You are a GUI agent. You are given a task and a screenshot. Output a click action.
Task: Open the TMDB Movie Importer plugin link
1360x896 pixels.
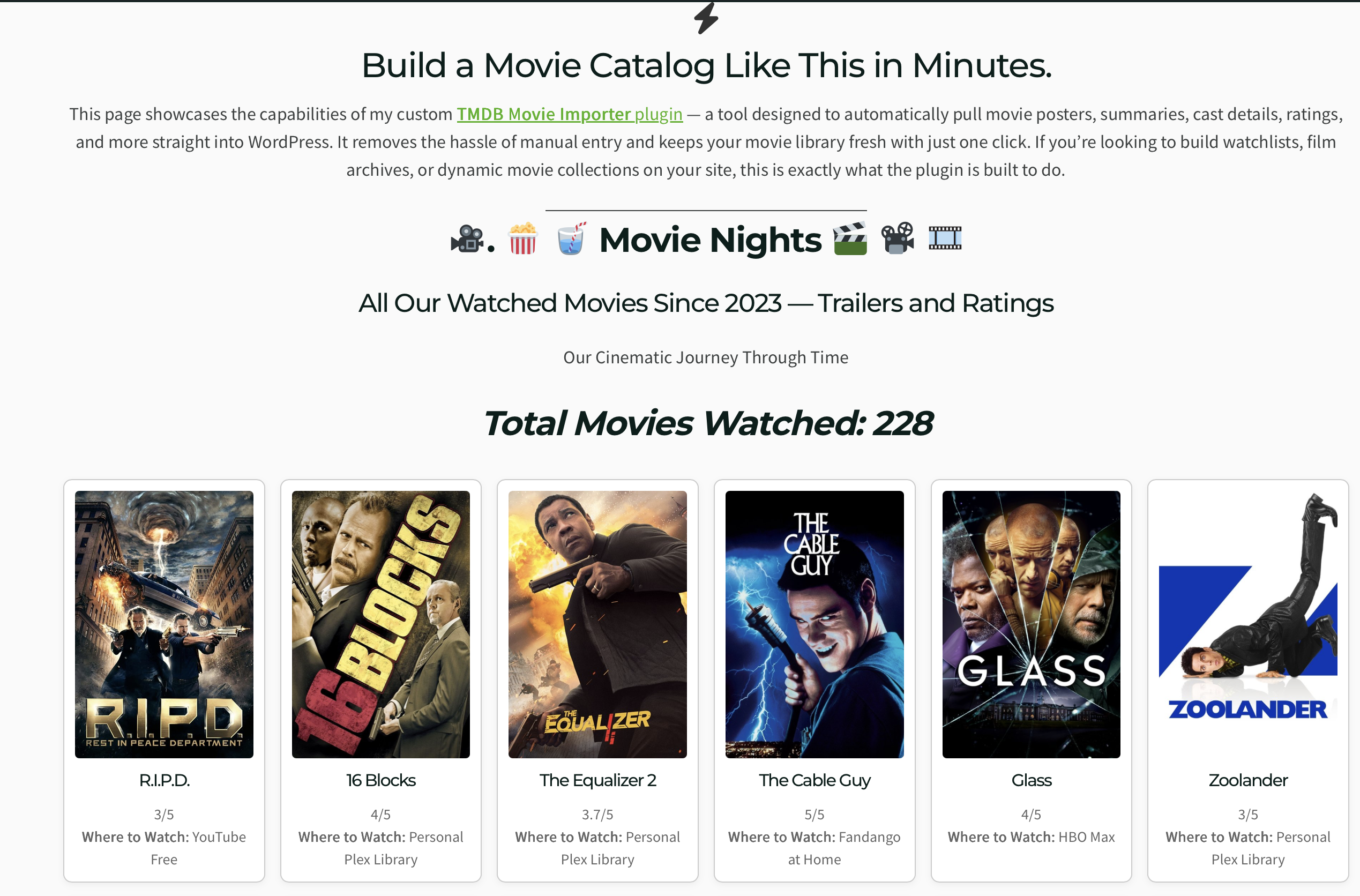click(569, 114)
